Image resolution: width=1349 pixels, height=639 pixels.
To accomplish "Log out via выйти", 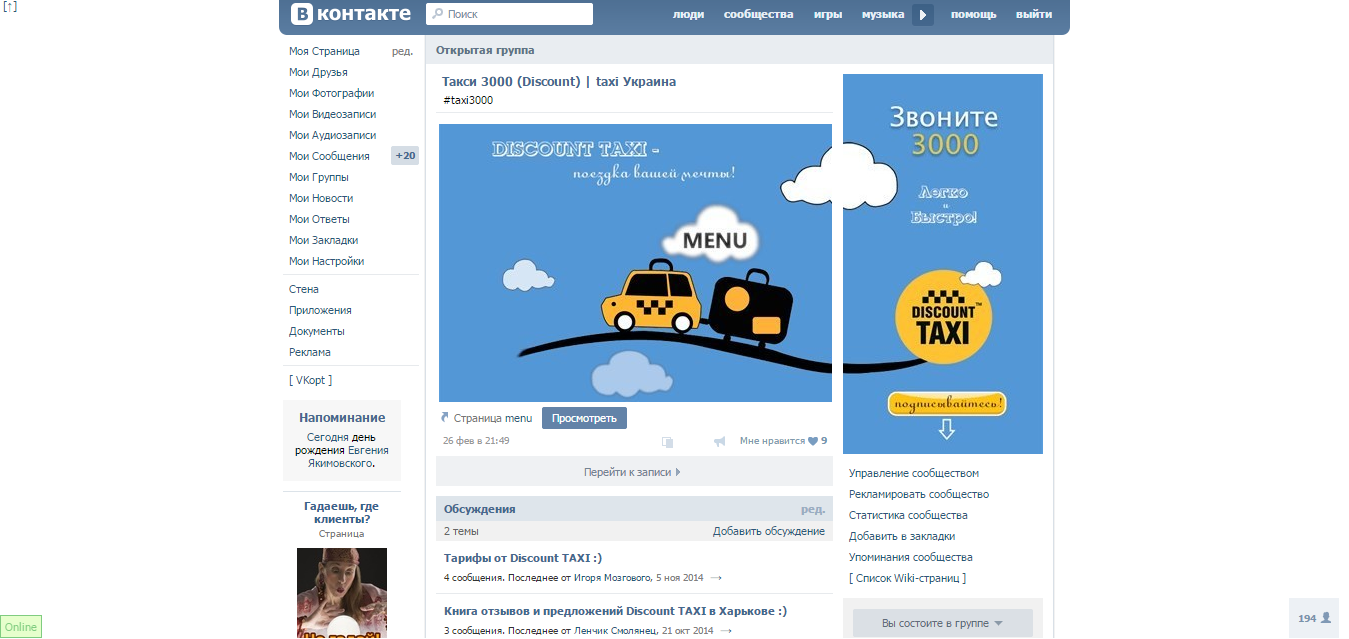I will [1034, 14].
